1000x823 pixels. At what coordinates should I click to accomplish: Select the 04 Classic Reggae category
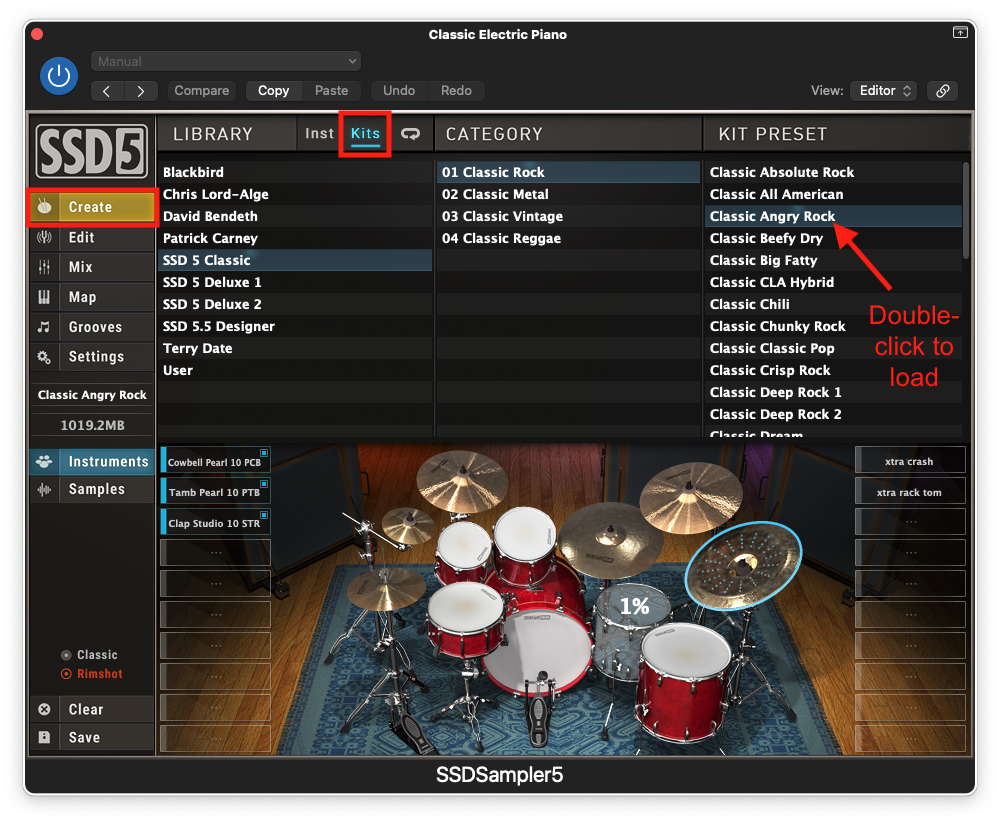568,239
